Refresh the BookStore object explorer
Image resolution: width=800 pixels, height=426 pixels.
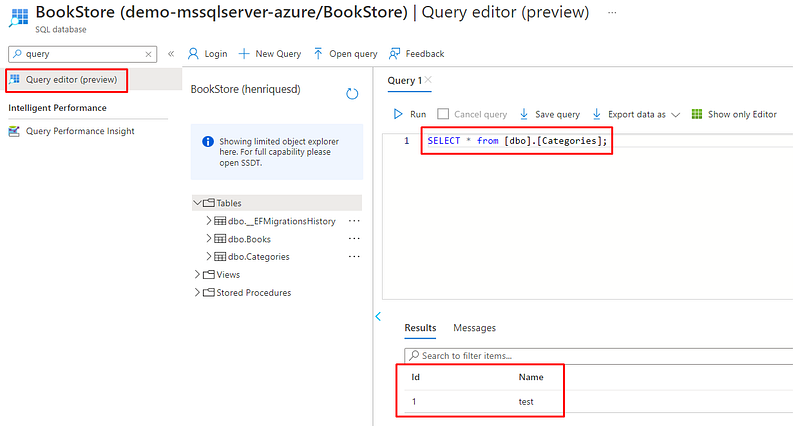pyautogui.click(x=352, y=94)
